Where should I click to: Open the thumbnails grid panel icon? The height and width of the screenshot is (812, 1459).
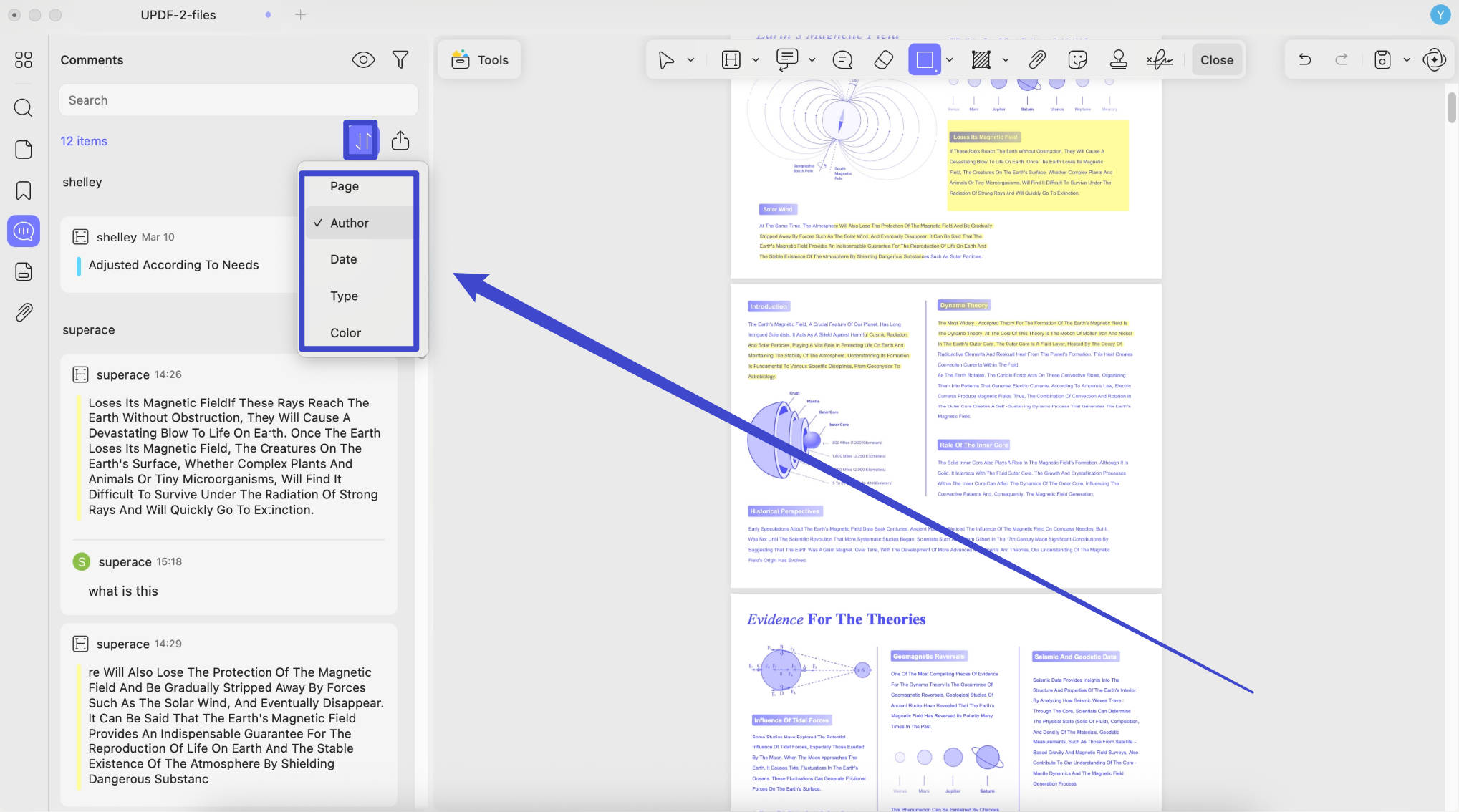click(24, 59)
